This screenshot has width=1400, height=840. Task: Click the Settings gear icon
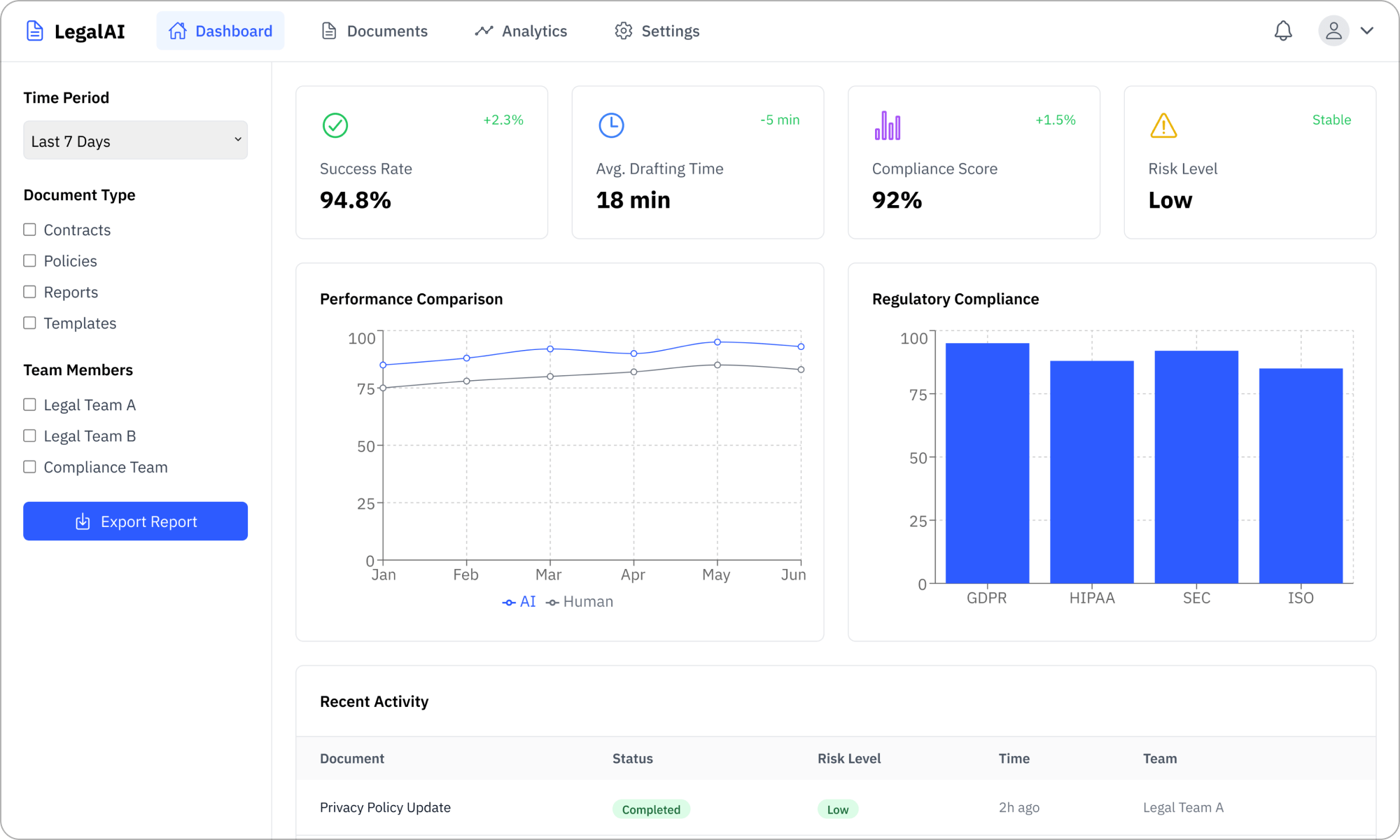(x=623, y=31)
